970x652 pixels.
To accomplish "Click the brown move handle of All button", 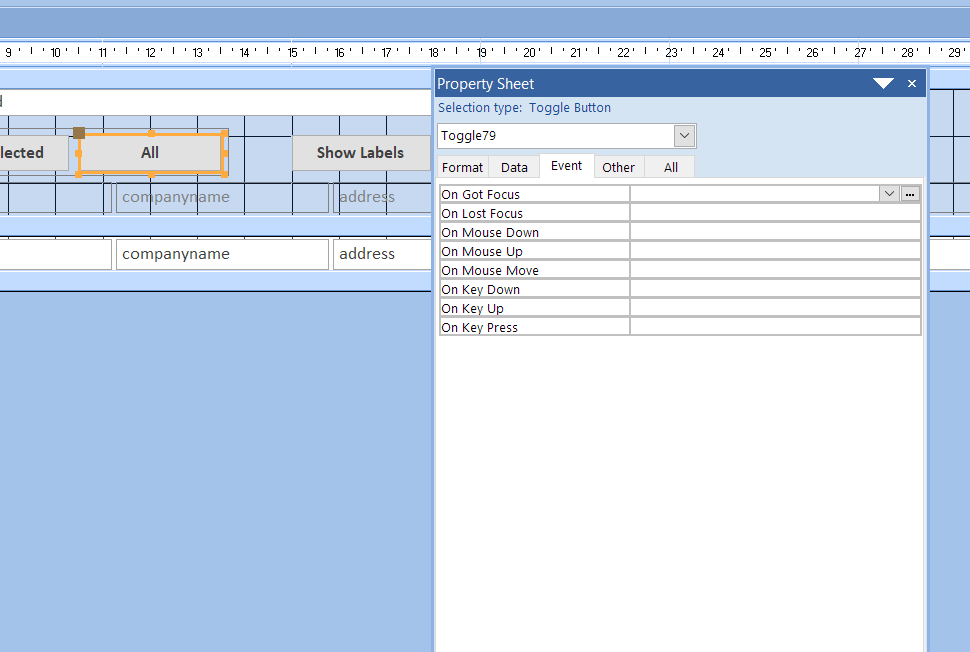I will click(79, 132).
